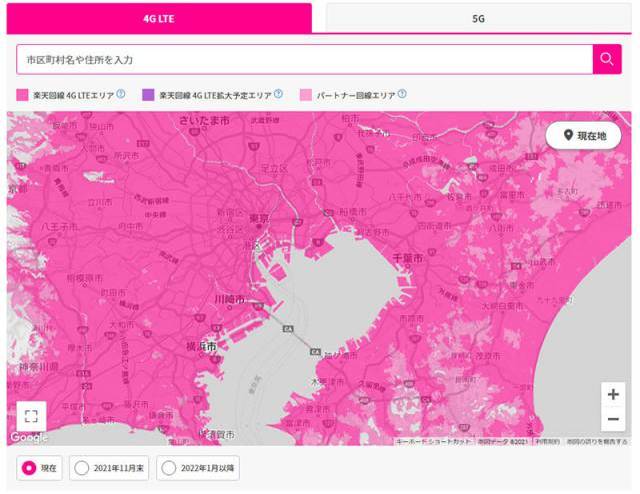Click the 船橋市 label on the map
640x494 pixels.
pos(353,212)
